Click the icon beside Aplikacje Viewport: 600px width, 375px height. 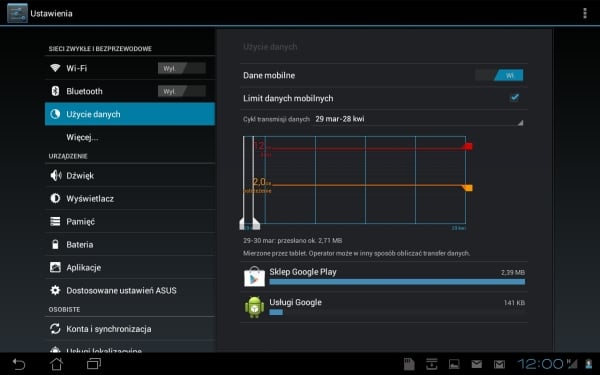click(x=55, y=267)
